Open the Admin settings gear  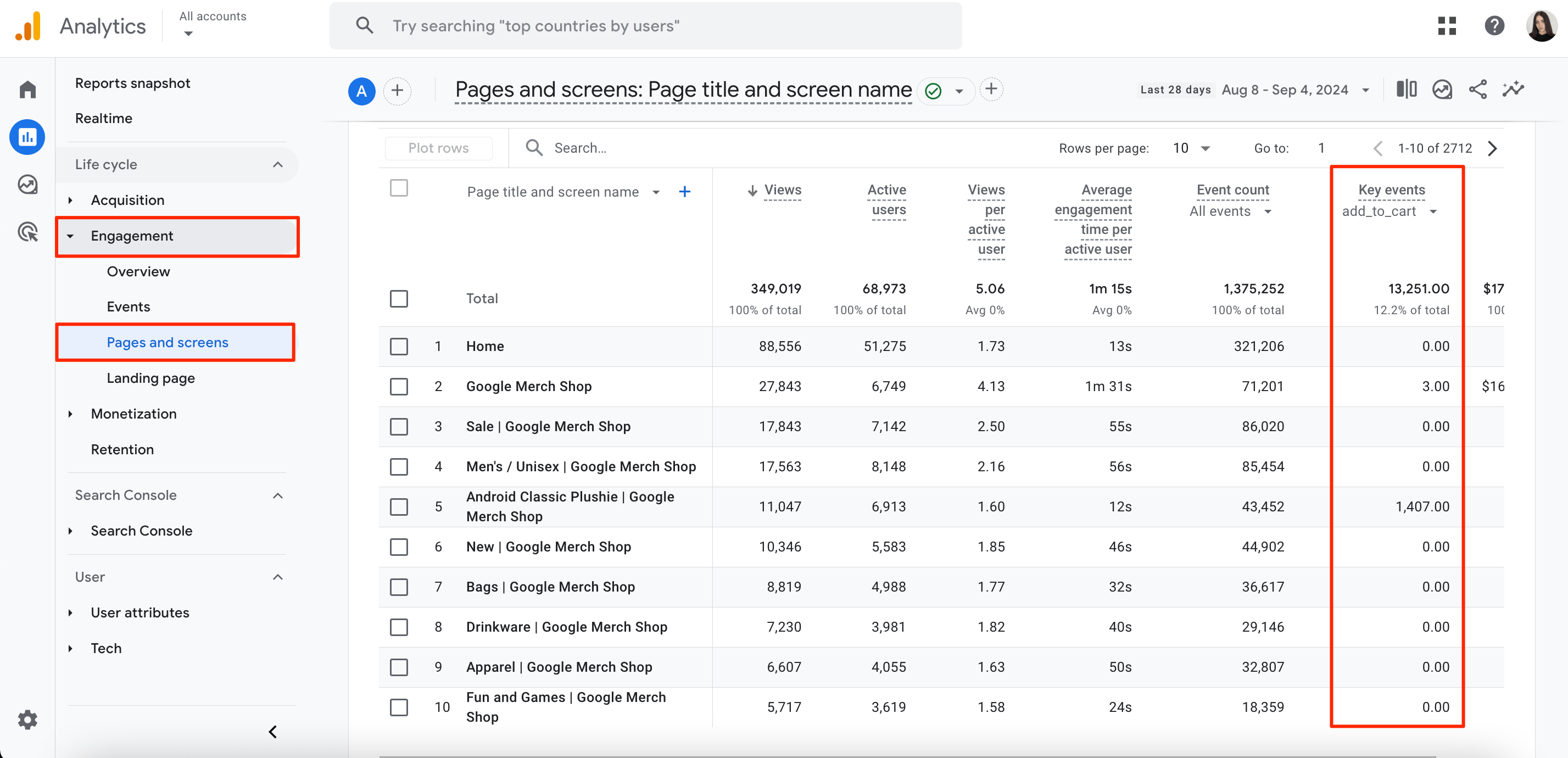tap(27, 720)
